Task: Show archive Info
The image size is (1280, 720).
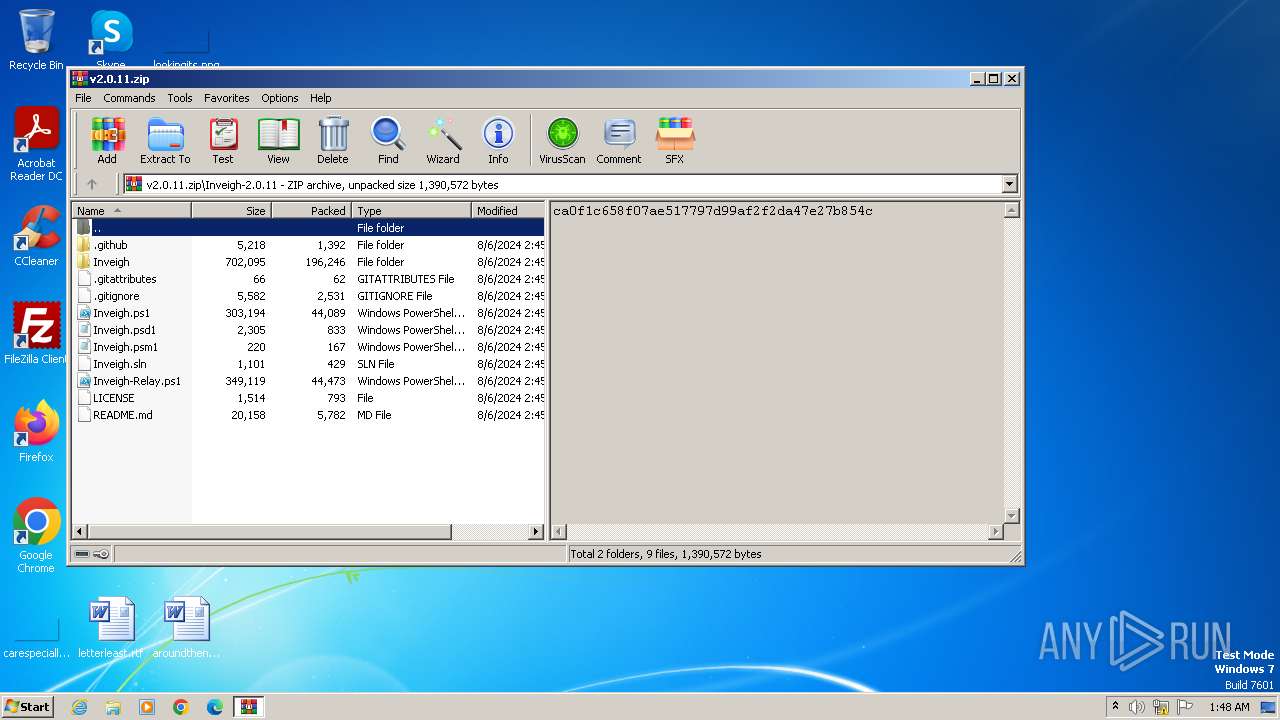Action: [498, 141]
